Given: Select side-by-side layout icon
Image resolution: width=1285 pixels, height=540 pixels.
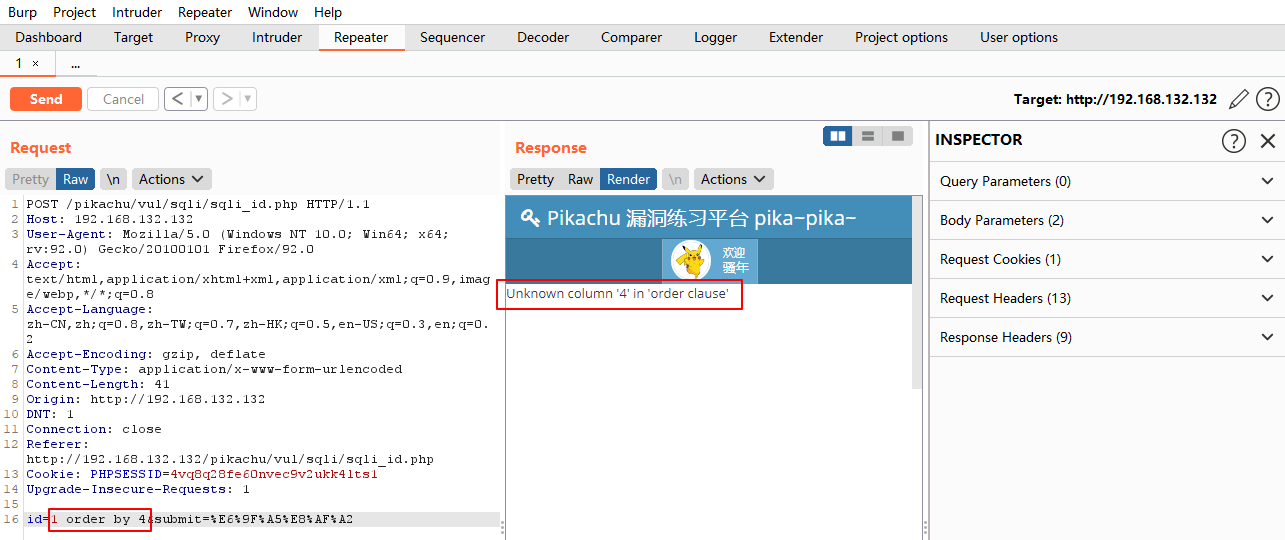Looking at the screenshot, I should [x=838, y=135].
